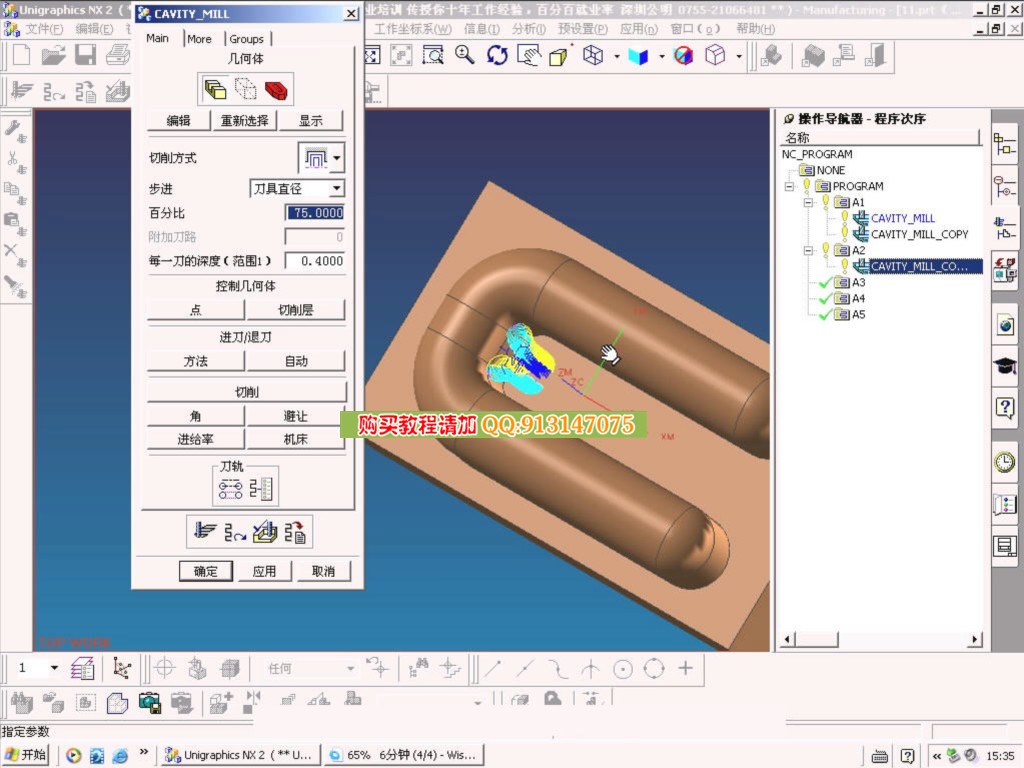Open the Groups tab
This screenshot has width=1024, height=768.
pos(246,39)
